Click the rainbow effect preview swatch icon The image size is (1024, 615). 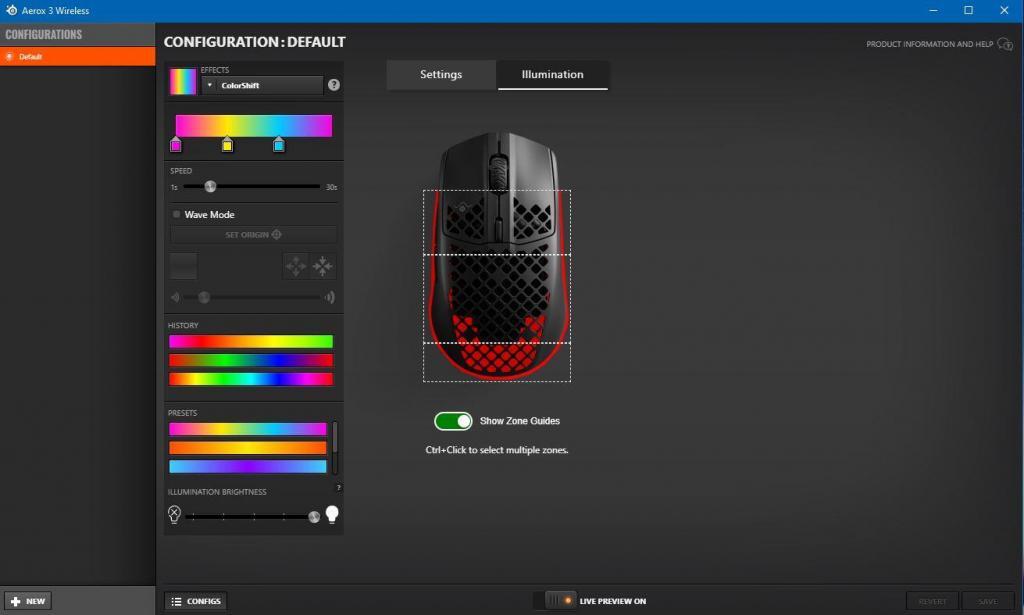click(x=183, y=82)
